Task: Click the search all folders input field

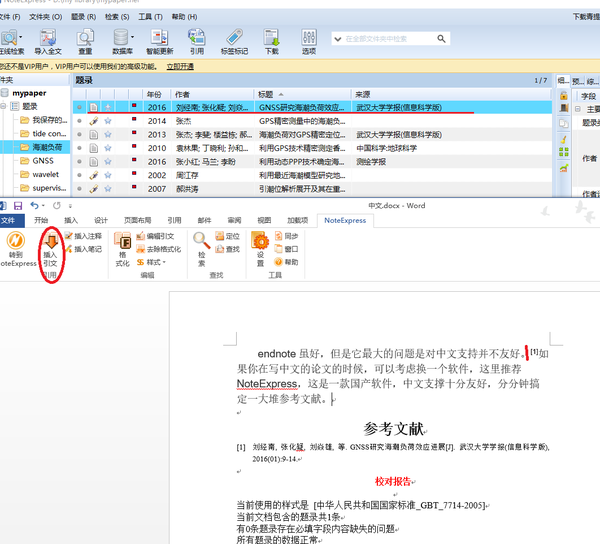Action: [388, 39]
